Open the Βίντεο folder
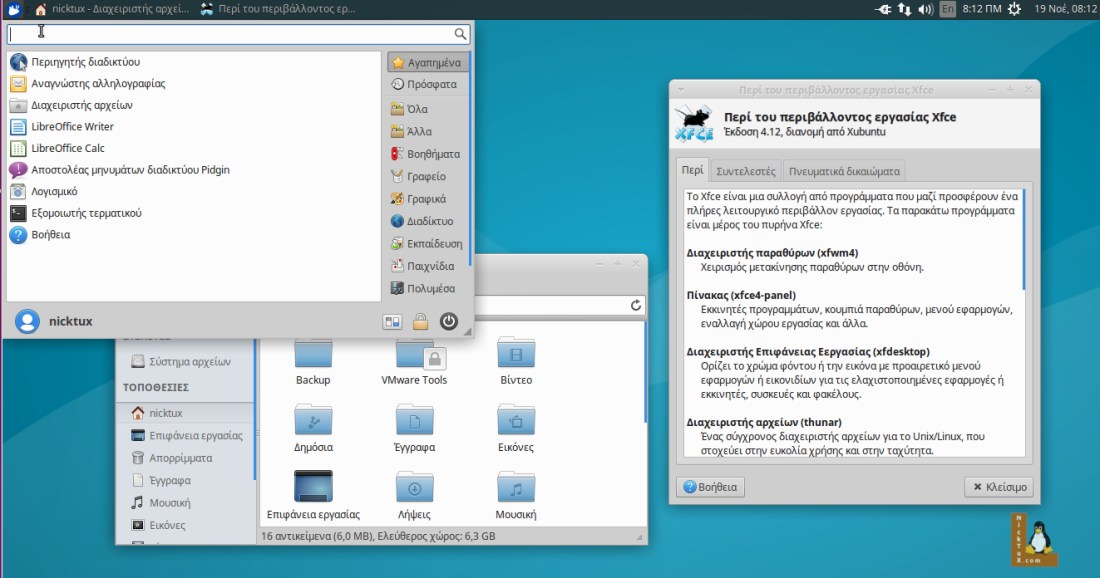The height and width of the screenshot is (578, 1100). (x=515, y=357)
